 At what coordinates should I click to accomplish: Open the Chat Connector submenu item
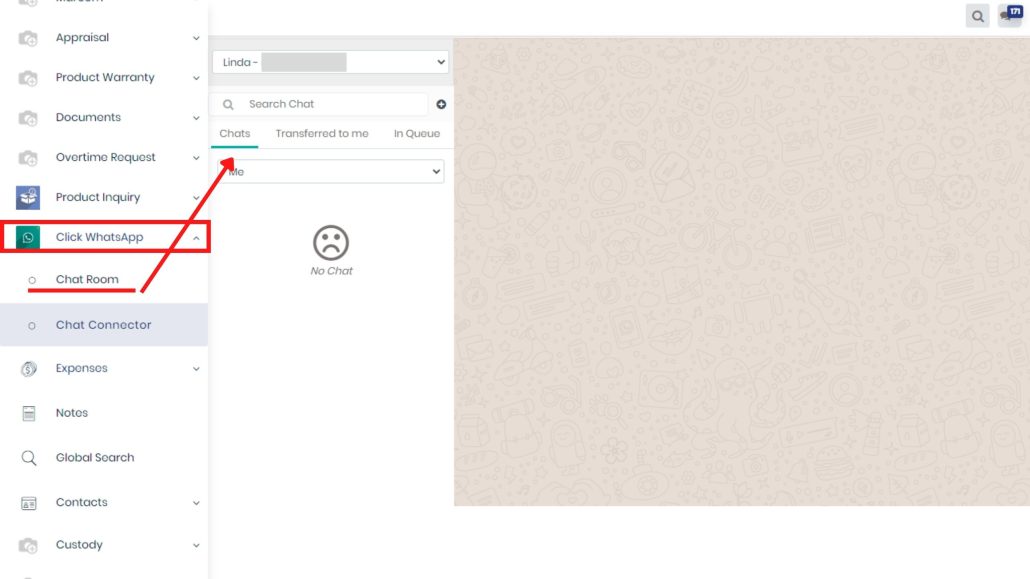pos(104,325)
